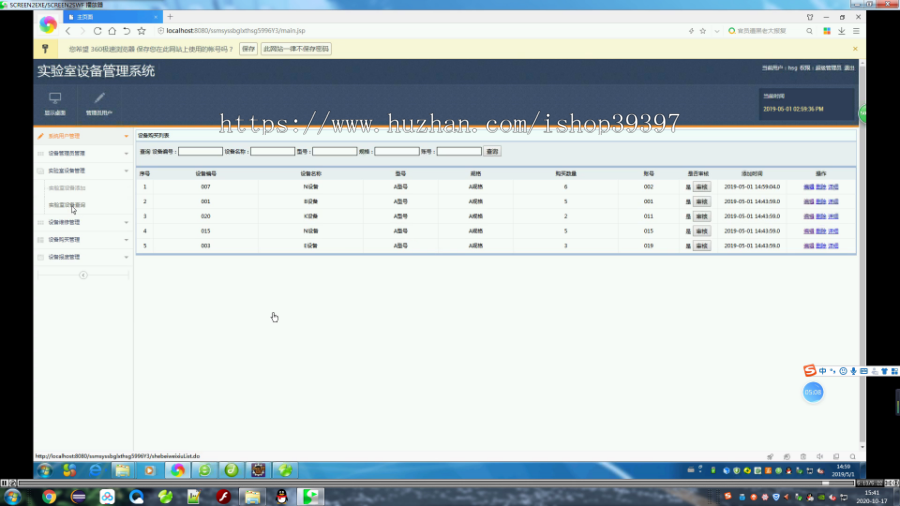Click the 001 account cell
This screenshot has height=506, width=900.
[648, 201]
